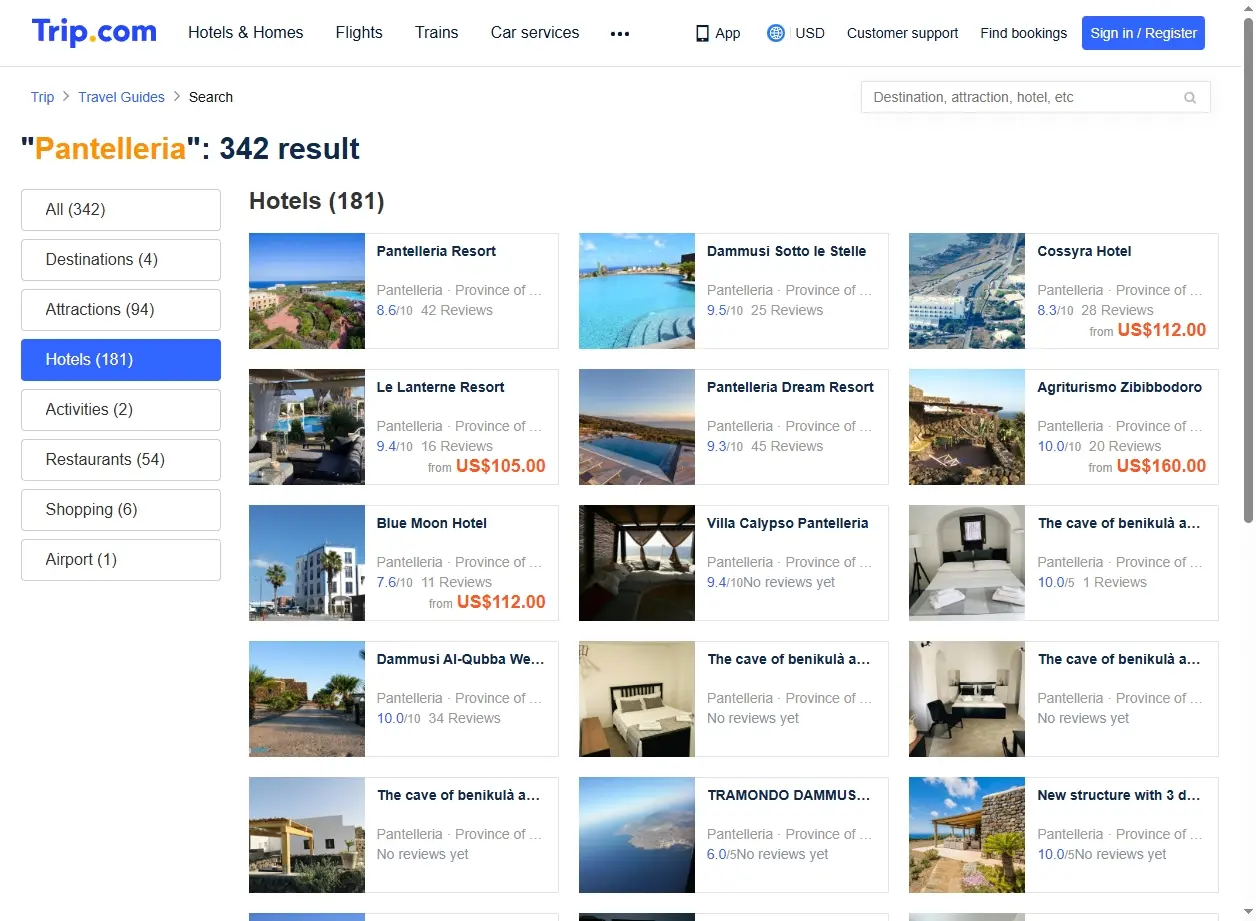Select the Shopping (6) filter tab

121,510
